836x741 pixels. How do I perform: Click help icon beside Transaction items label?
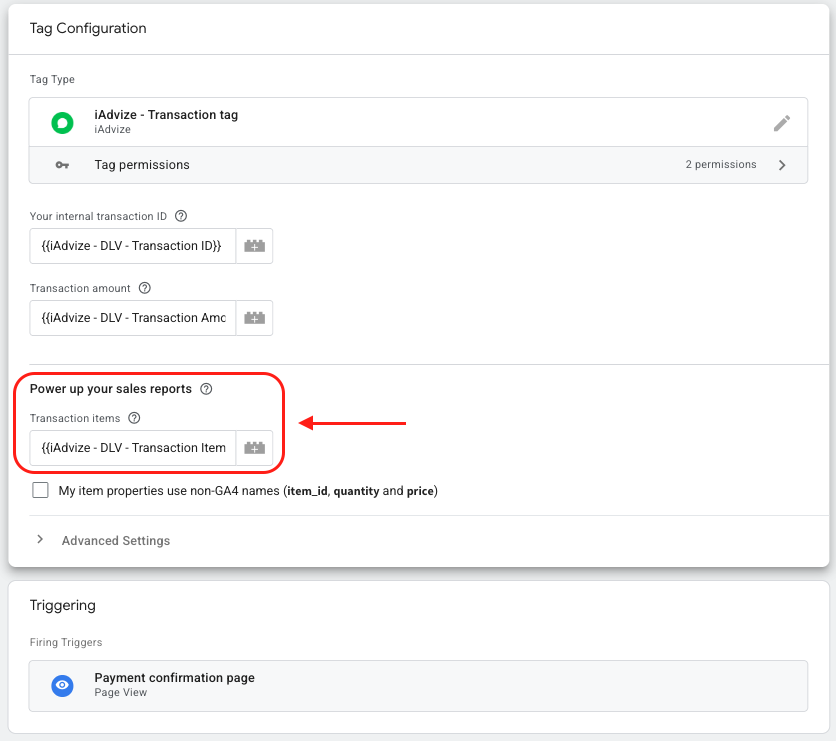tap(135, 419)
